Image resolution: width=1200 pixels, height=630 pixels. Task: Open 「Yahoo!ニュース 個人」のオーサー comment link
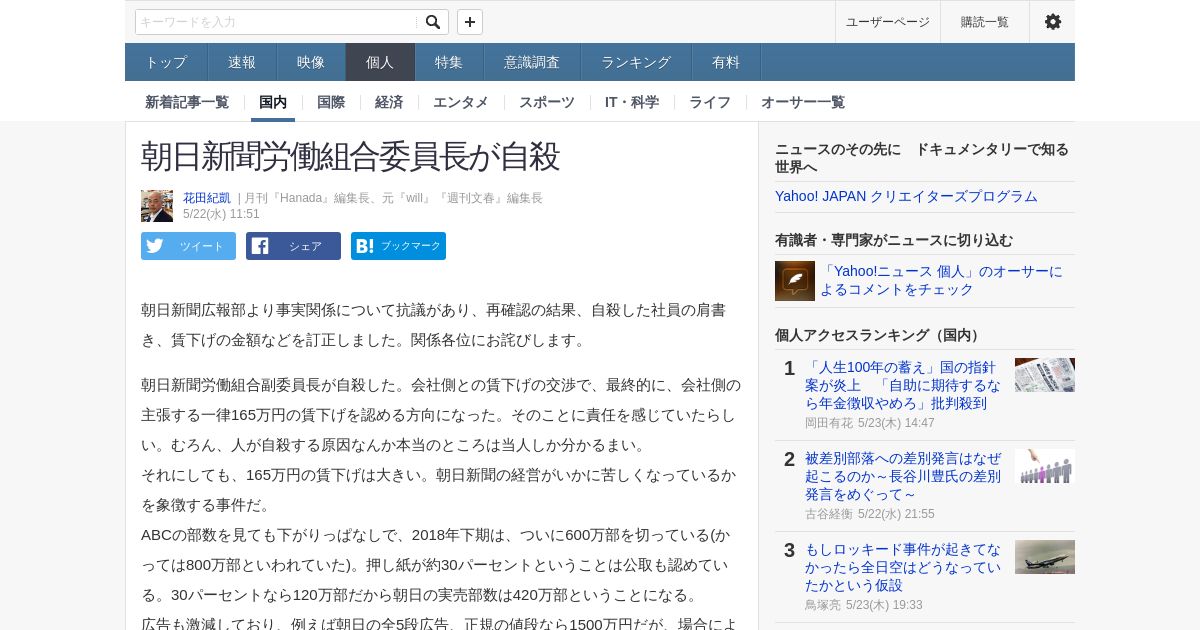pos(942,281)
